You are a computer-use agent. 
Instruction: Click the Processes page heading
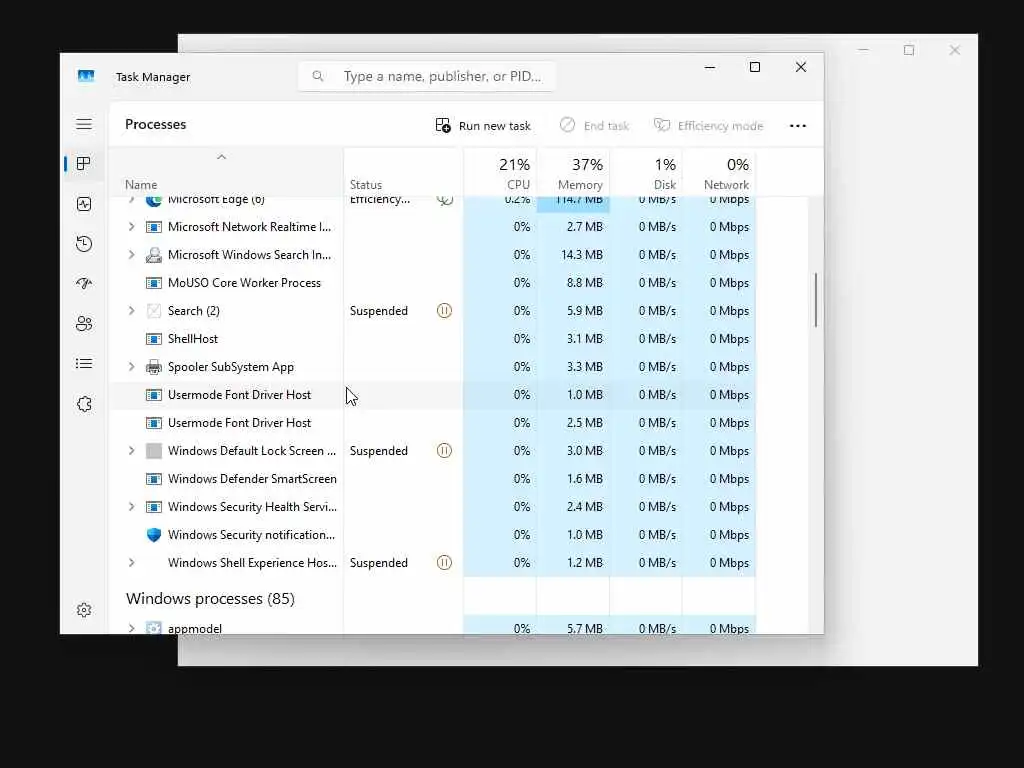pyautogui.click(x=155, y=124)
